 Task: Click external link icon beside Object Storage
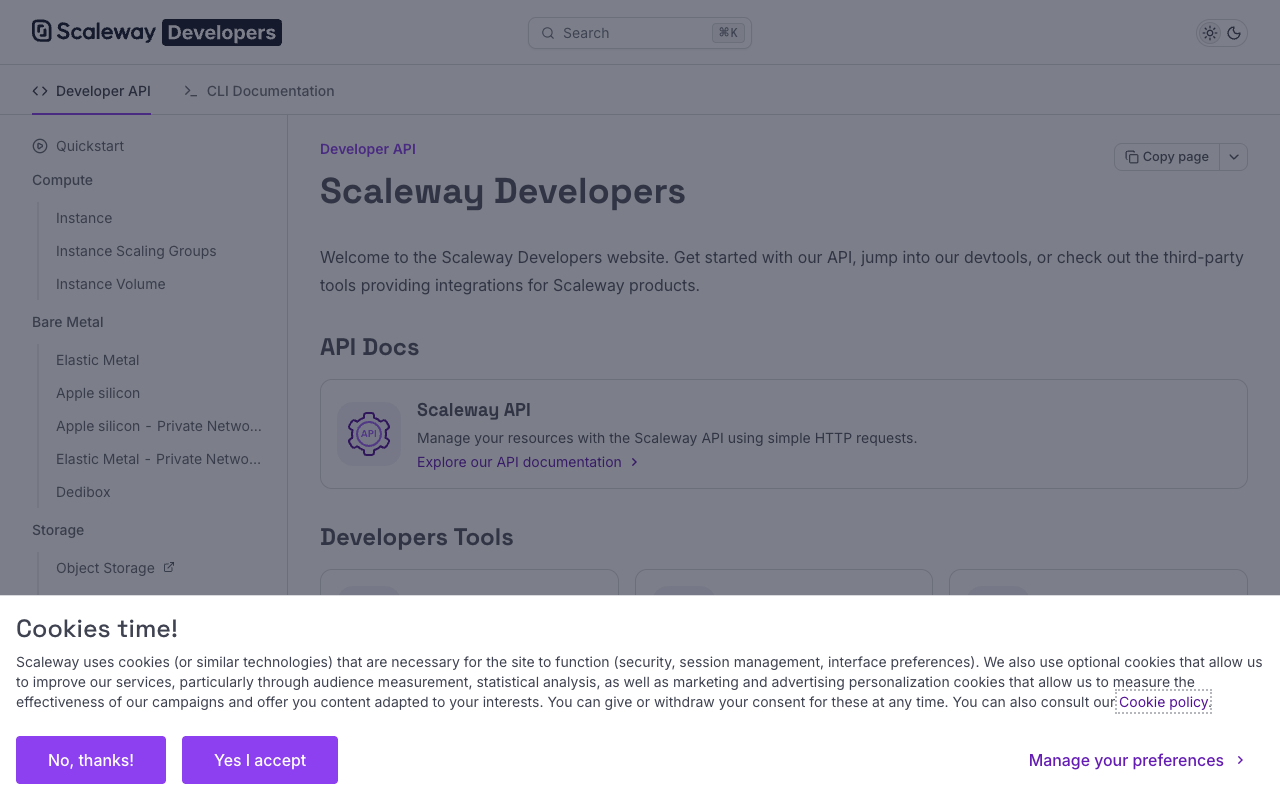coord(169,567)
